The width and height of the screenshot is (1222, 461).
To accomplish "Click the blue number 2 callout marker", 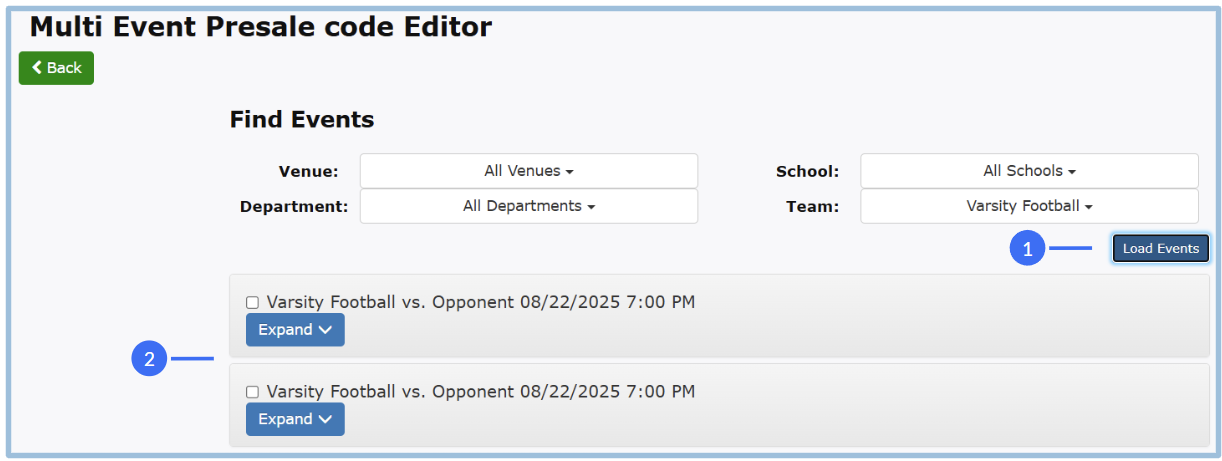I will click(x=149, y=359).
